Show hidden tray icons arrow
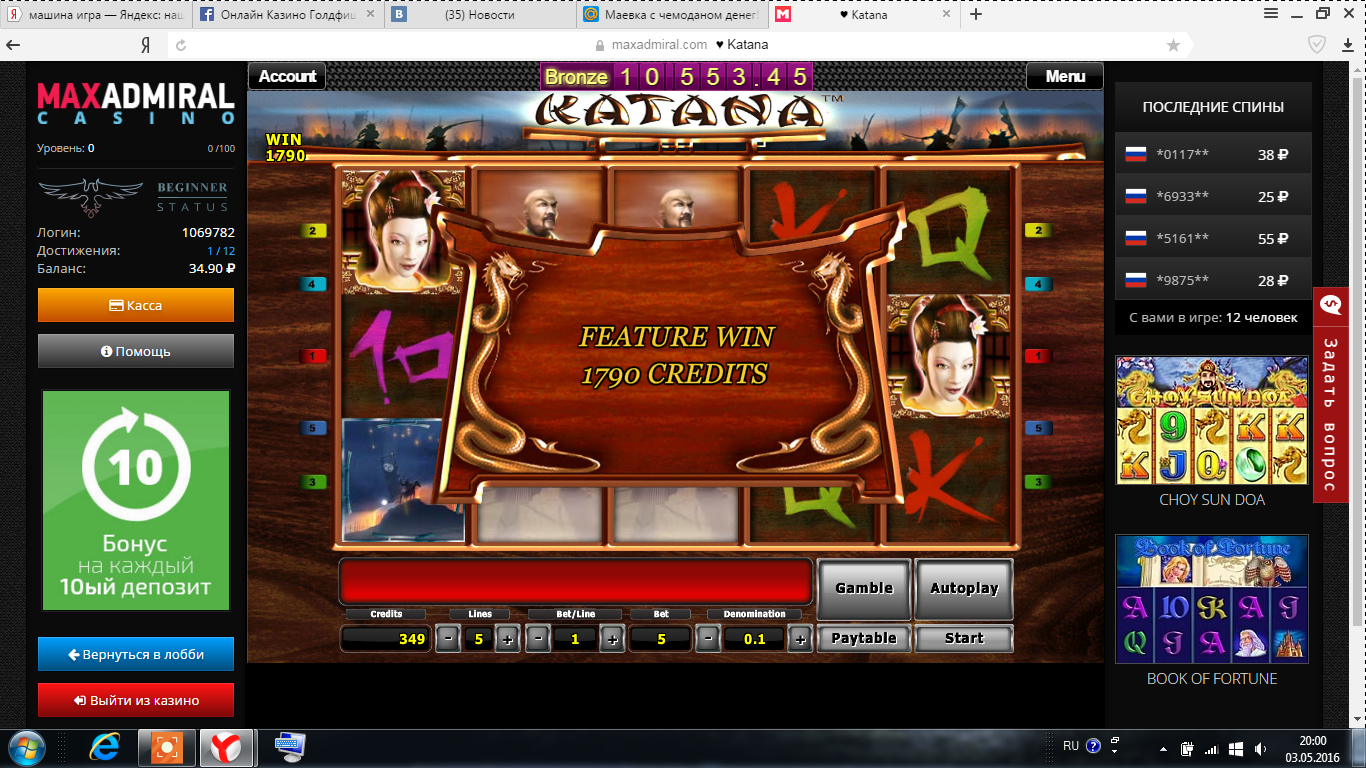1366x768 pixels. (1163, 748)
